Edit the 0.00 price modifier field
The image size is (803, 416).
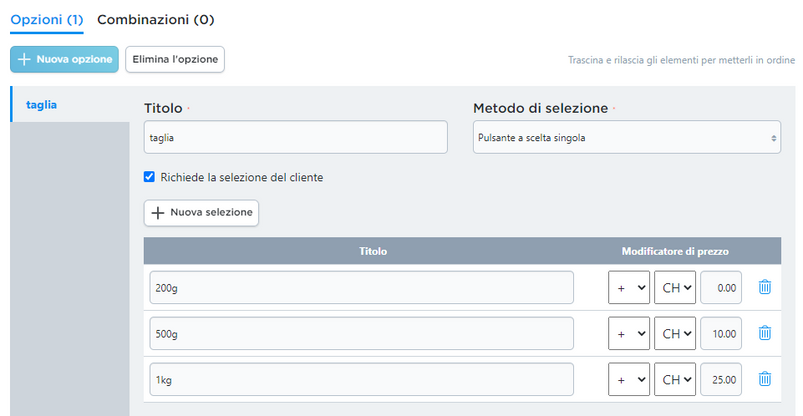[721, 287]
